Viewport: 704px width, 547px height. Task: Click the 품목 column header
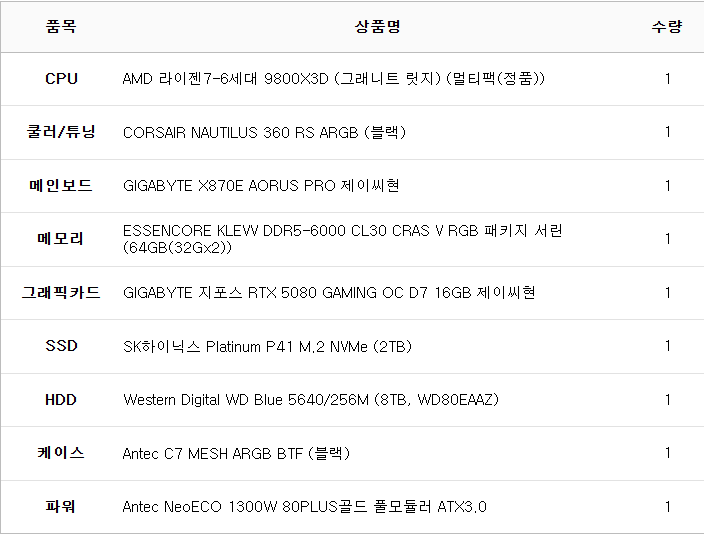tap(61, 27)
